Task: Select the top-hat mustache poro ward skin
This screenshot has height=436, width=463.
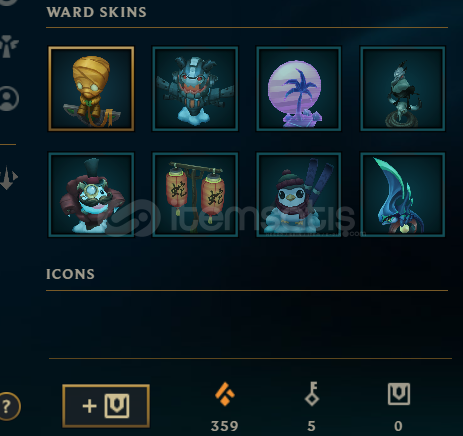Action: tap(91, 195)
